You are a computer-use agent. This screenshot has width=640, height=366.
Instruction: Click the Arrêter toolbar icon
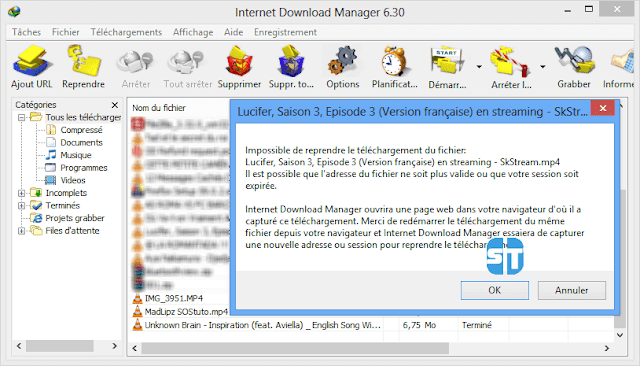pos(135,62)
